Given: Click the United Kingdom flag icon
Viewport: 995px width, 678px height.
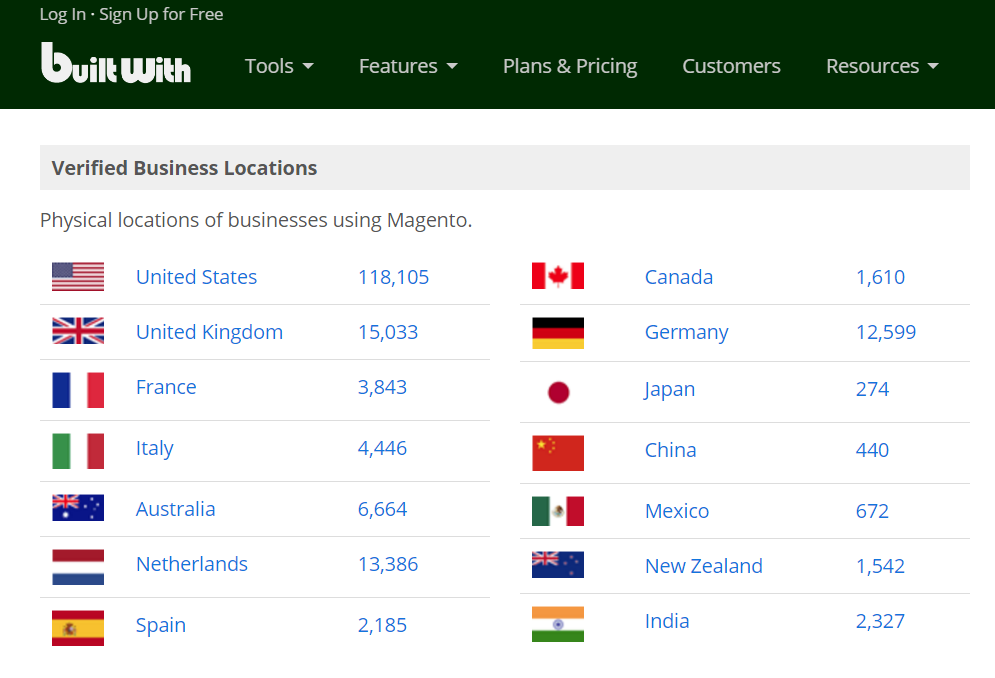Looking at the screenshot, I should coord(78,331).
